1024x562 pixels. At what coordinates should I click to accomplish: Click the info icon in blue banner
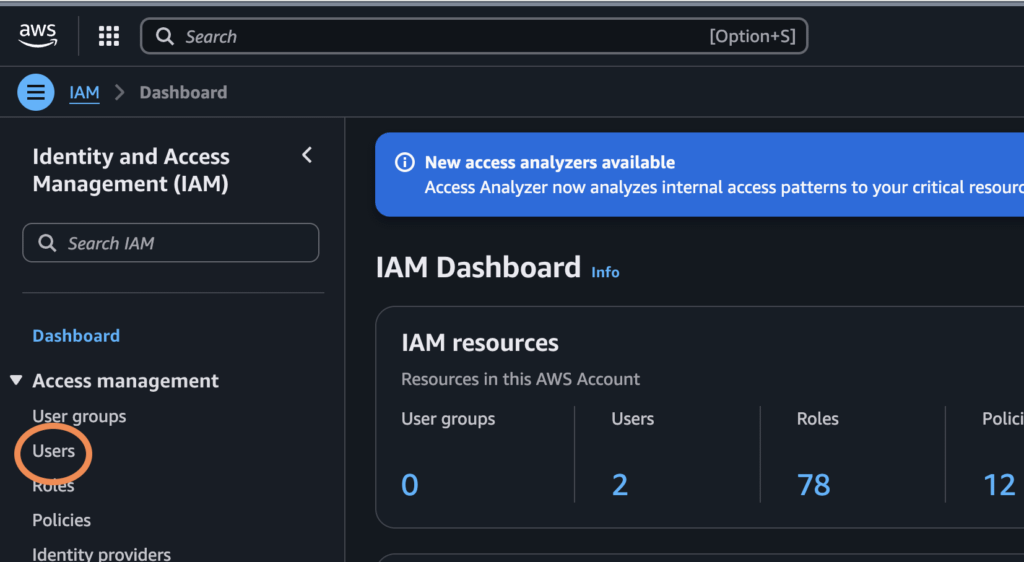[x=404, y=162]
